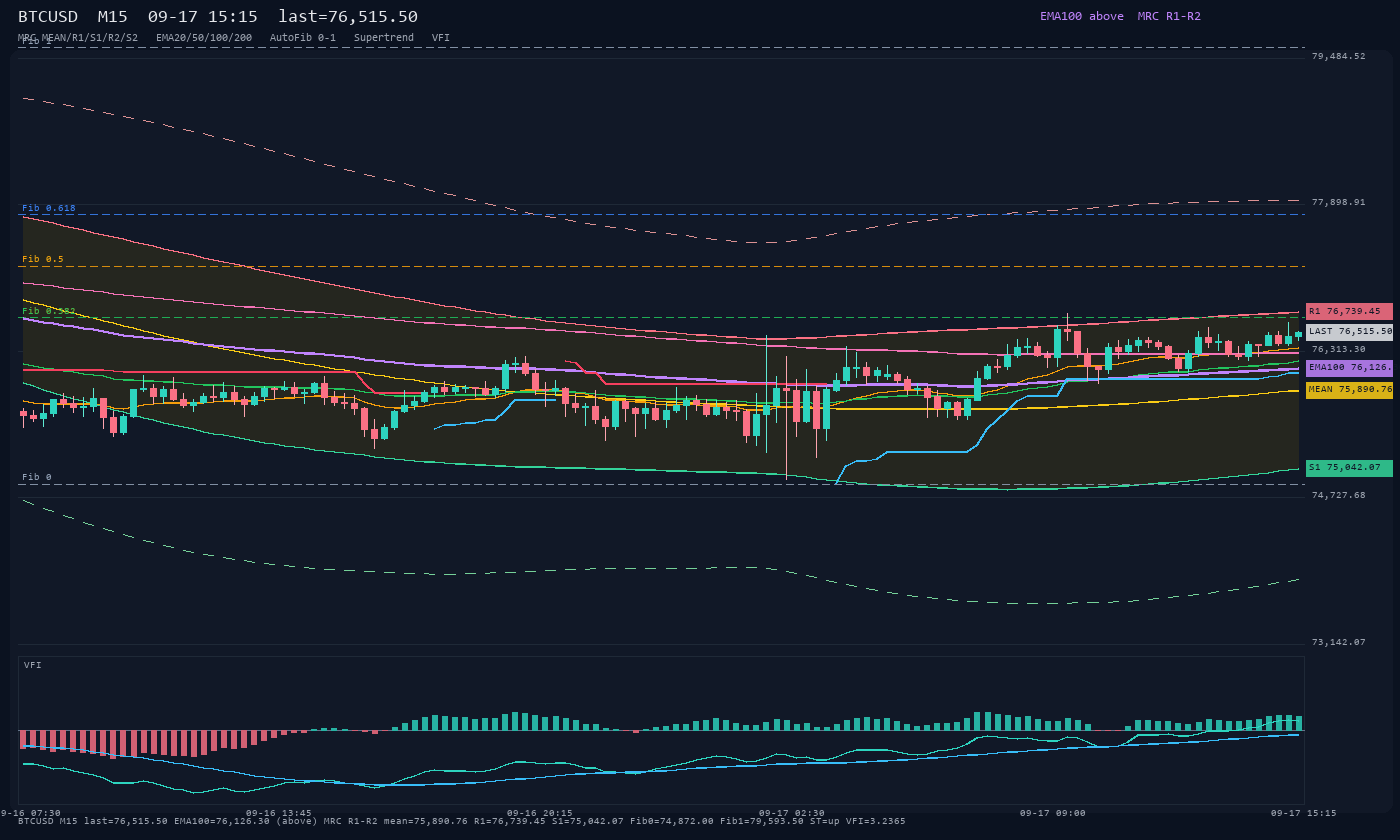This screenshot has height=840, width=1400.
Task: Click the 09-16 20:15 time axis label
Action: click(540, 813)
